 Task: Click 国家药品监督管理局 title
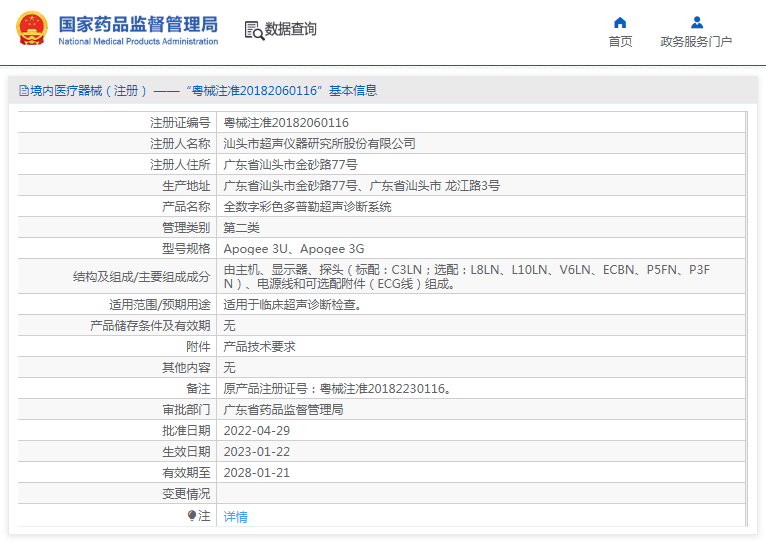pos(138,24)
